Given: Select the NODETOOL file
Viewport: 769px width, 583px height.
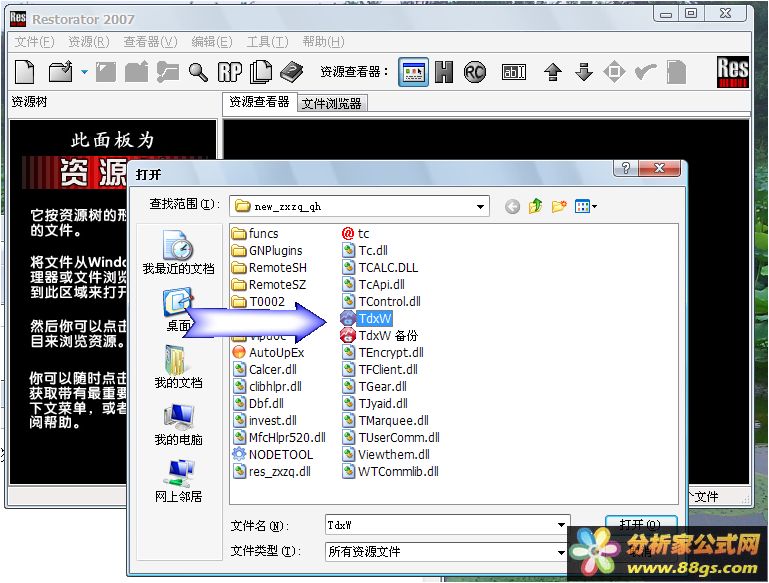Looking at the screenshot, I should 273,455.
